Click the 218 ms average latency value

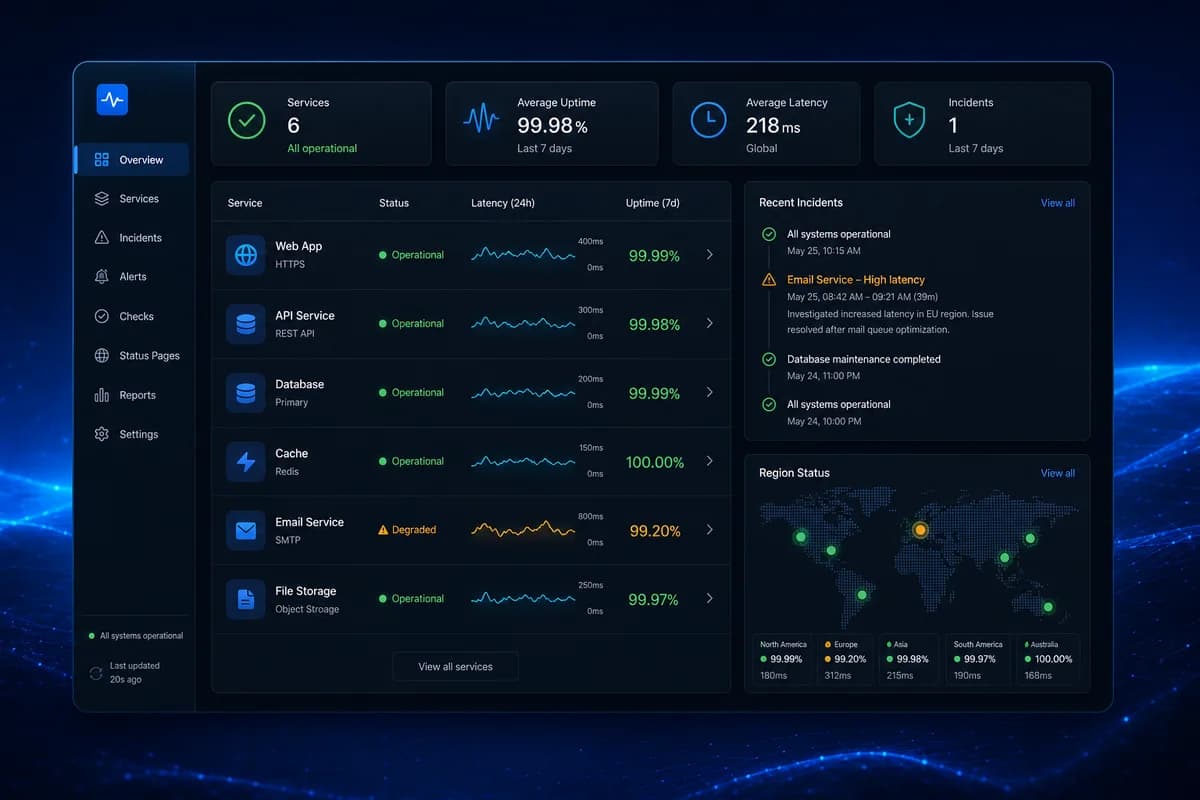coord(774,126)
